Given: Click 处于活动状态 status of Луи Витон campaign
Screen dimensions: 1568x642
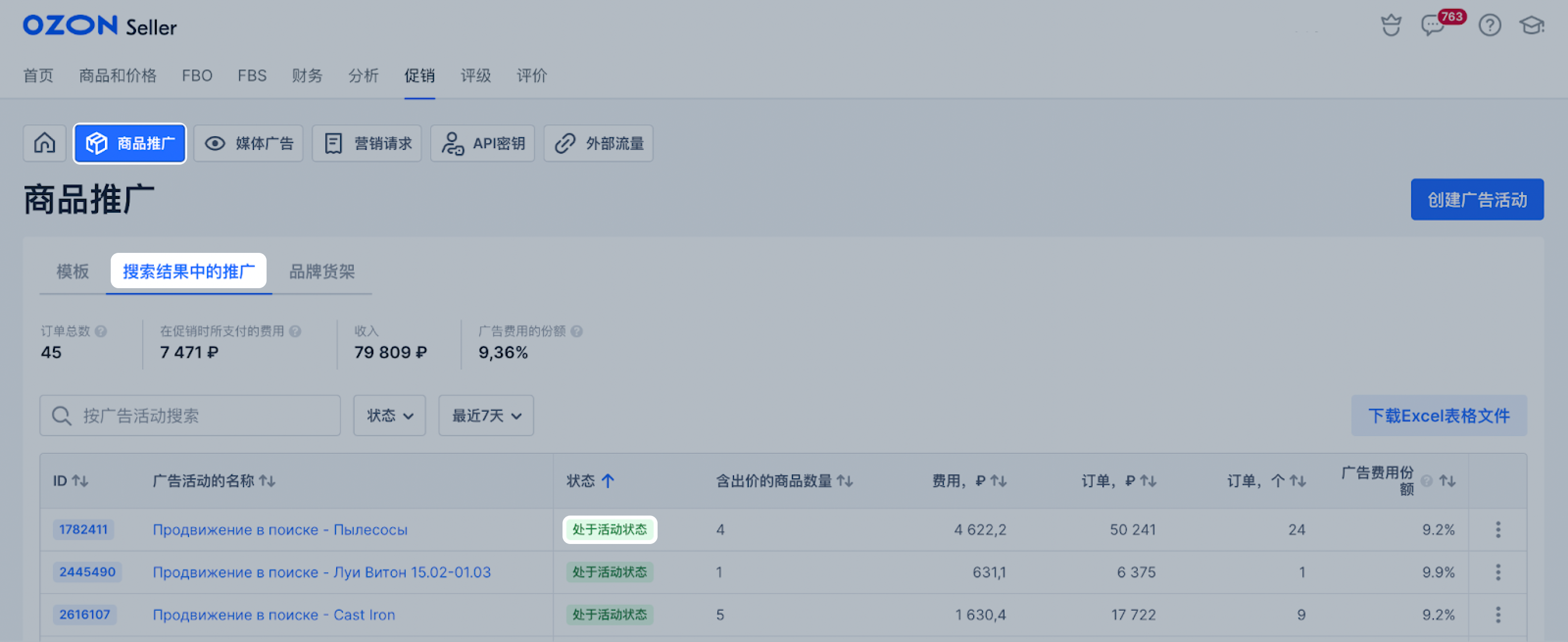Looking at the screenshot, I should tap(610, 572).
